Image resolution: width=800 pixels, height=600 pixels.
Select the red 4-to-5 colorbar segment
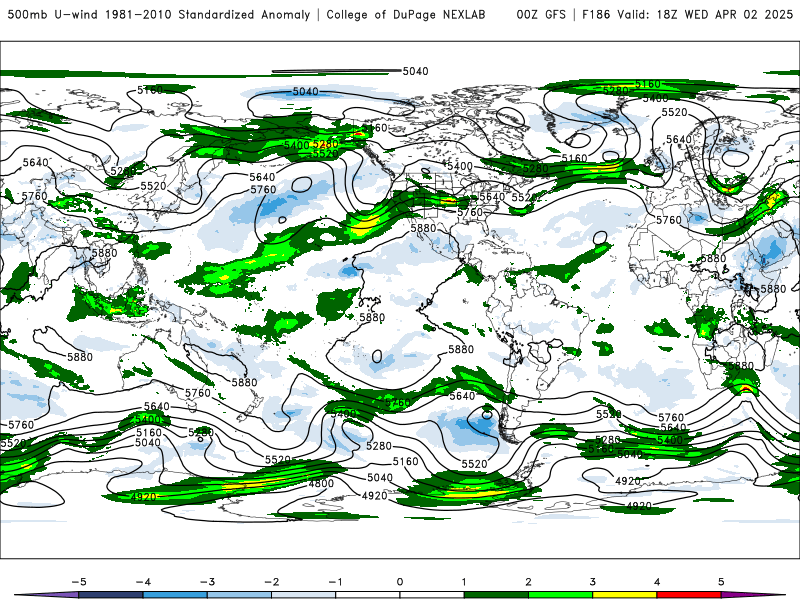(689, 595)
